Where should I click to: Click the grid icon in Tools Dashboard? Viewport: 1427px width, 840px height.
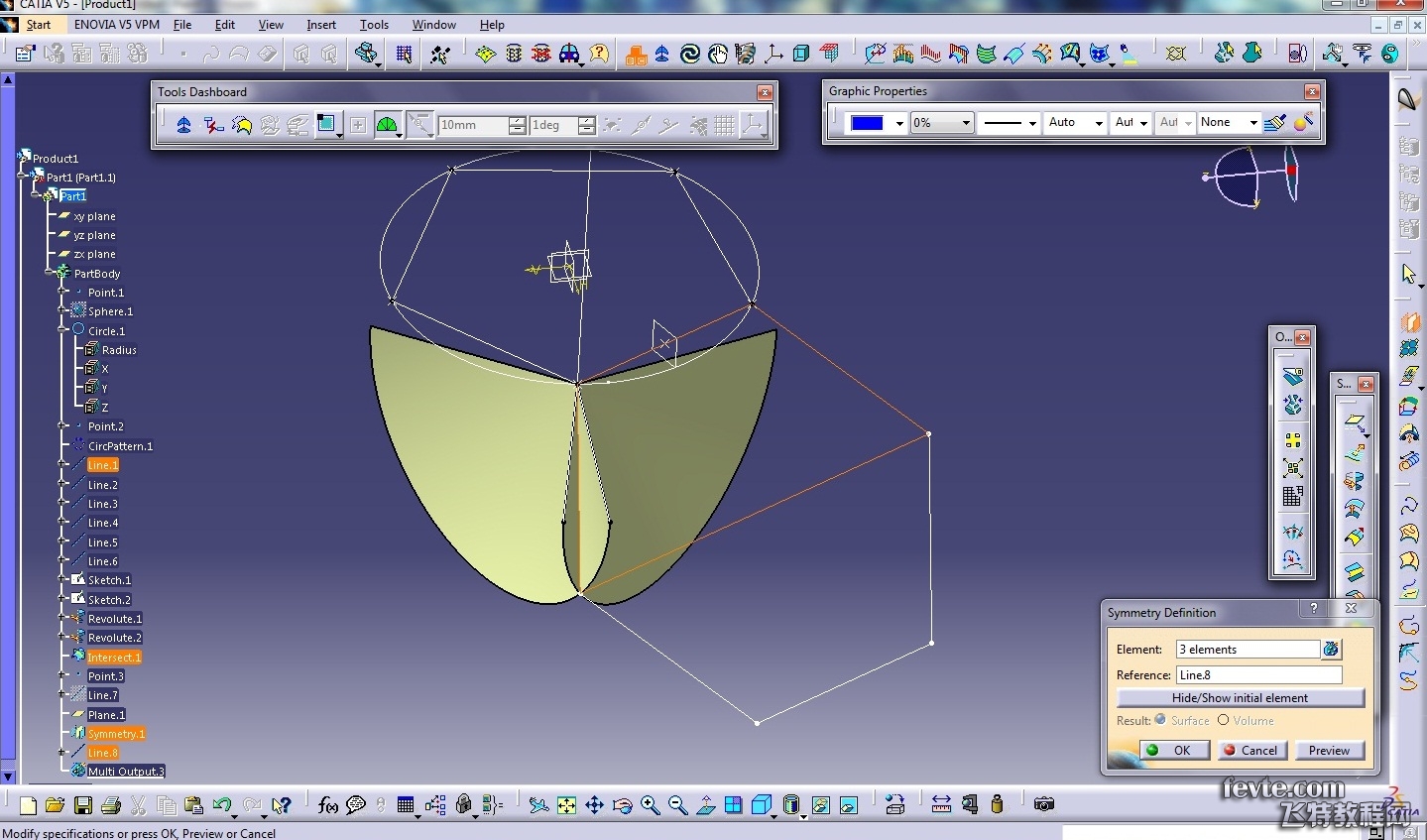(x=725, y=125)
